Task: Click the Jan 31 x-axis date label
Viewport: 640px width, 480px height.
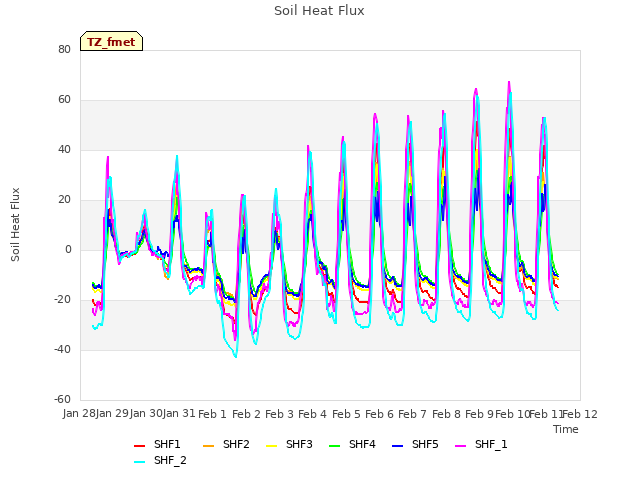Action: pyautogui.click(x=179, y=414)
